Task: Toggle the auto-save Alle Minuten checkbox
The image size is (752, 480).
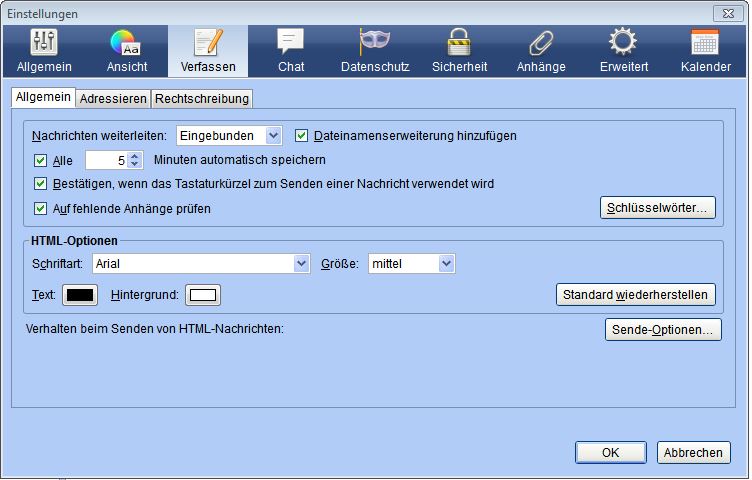Action: click(x=41, y=160)
